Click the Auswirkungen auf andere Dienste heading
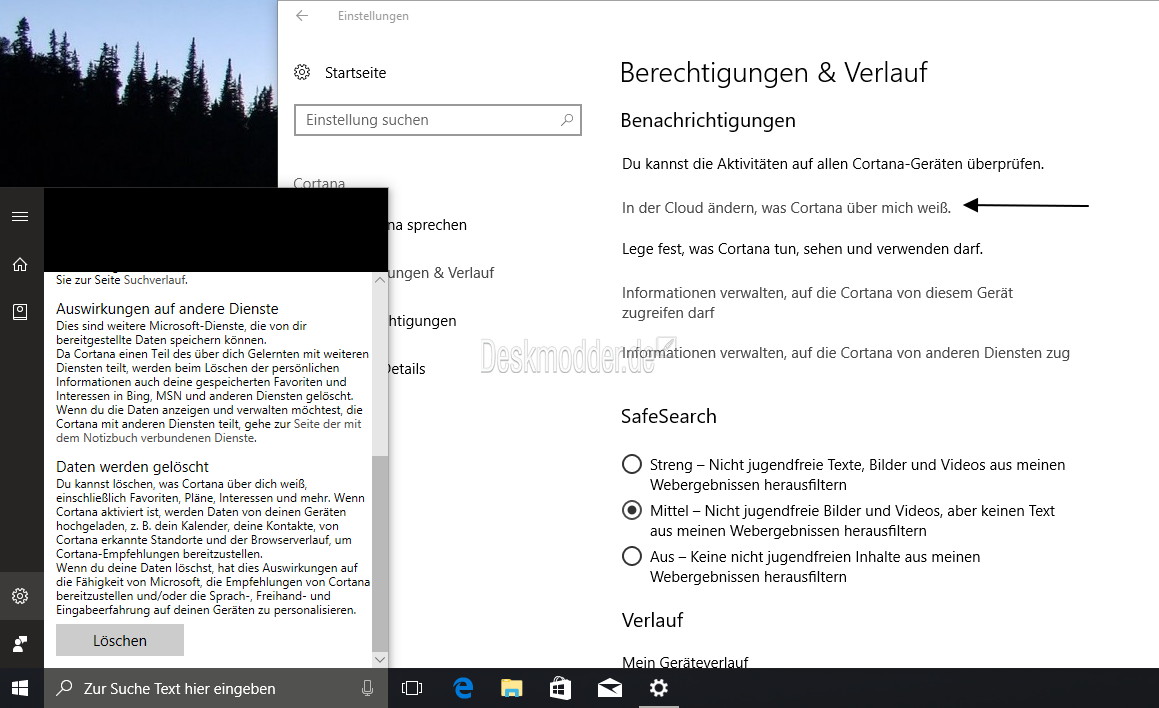Image resolution: width=1159 pixels, height=708 pixels. click(167, 309)
